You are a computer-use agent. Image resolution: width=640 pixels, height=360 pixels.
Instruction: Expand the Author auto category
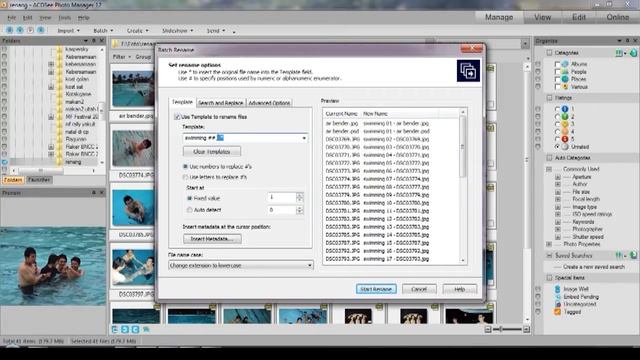click(558, 184)
